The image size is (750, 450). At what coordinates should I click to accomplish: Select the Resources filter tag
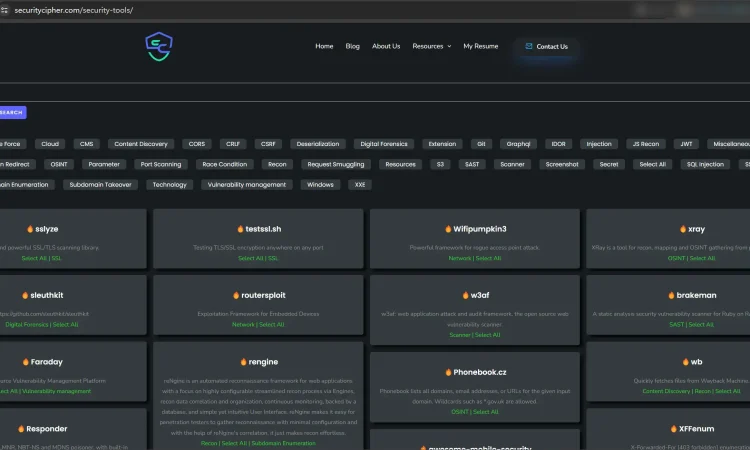(400, 165)
